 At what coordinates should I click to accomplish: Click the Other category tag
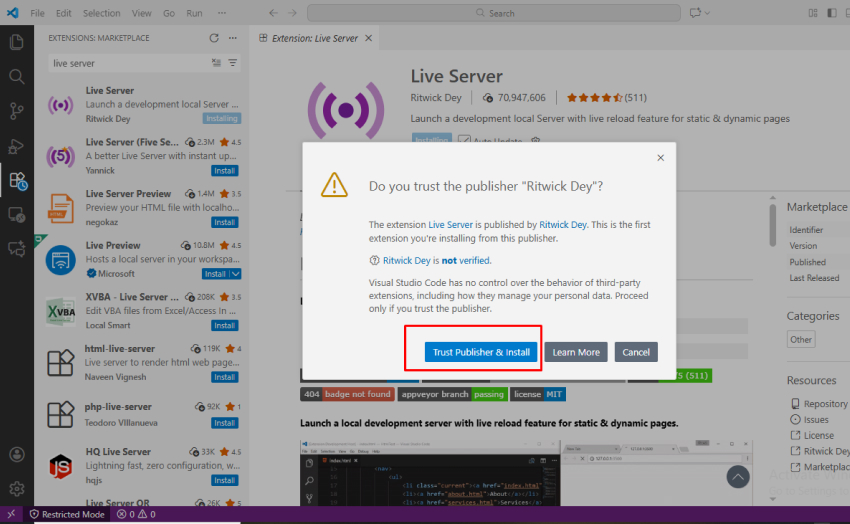[x=801, y=339]
